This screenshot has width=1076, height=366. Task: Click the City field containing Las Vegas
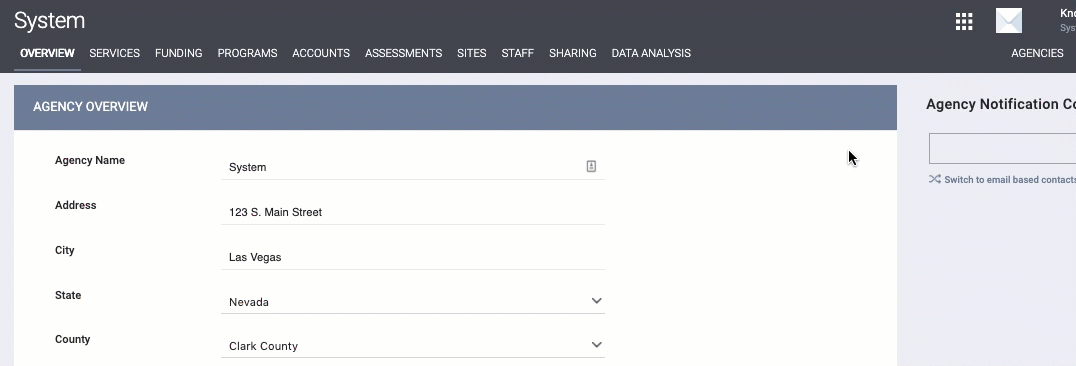click(412, 258)
